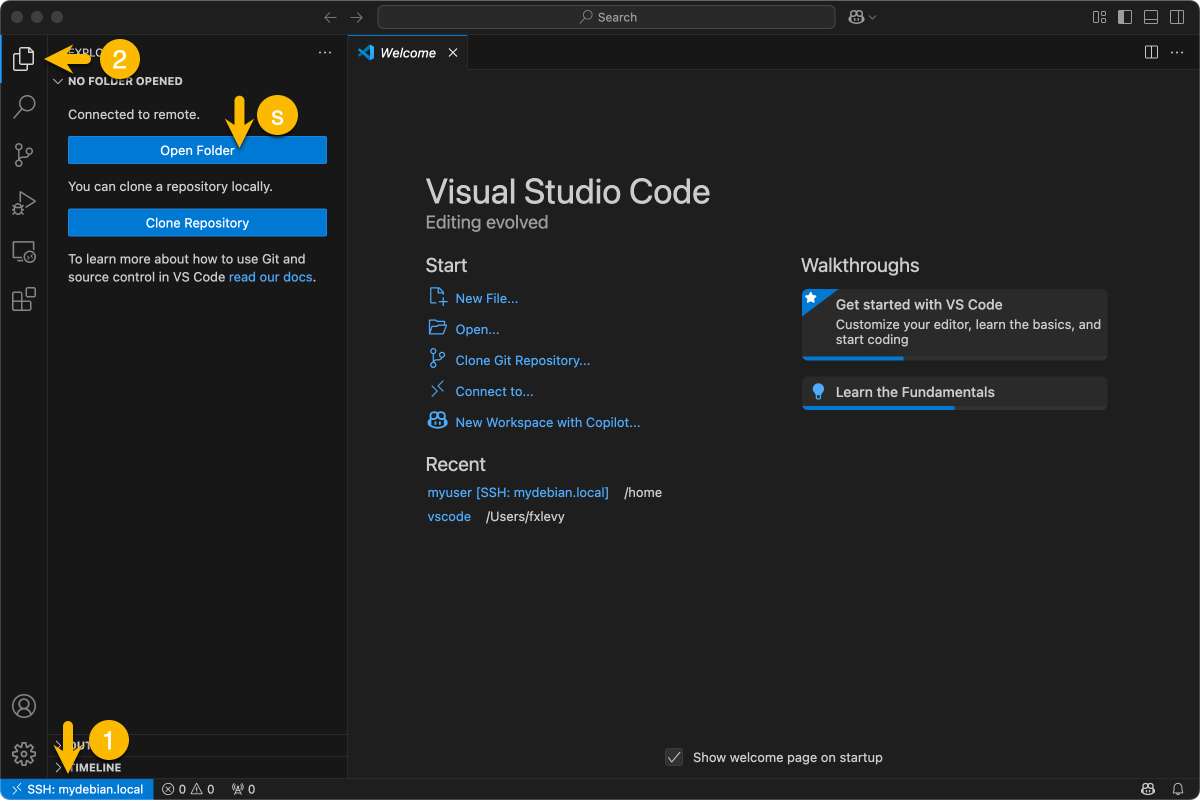This screenshot has width=1200, height=800.
Task: Toggle the bottom panel layout button
Action: [x=1151, y=17]
